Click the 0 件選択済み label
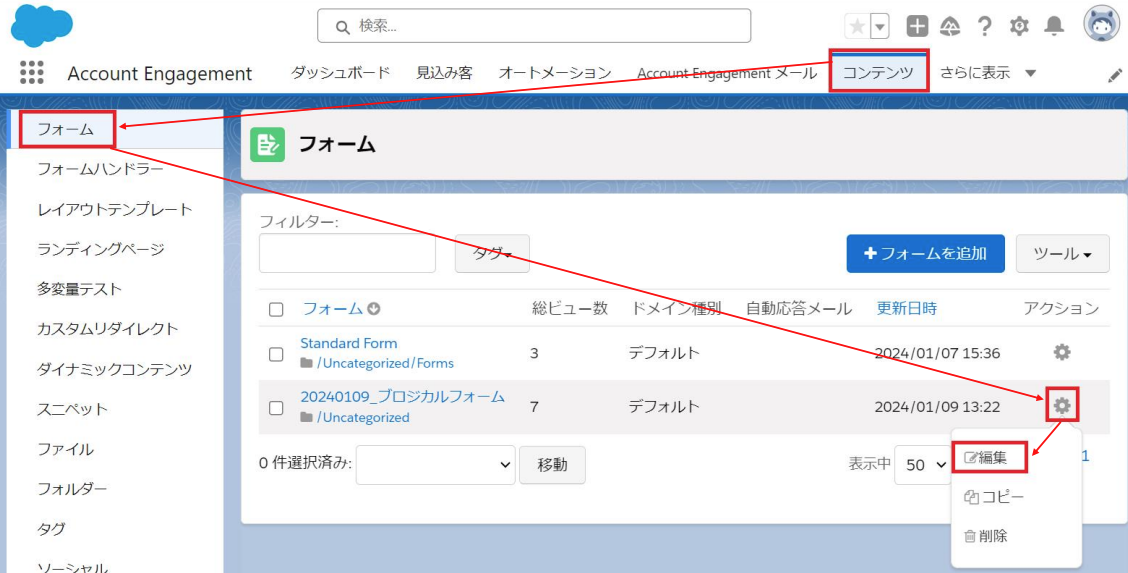 tap(305, 464)
